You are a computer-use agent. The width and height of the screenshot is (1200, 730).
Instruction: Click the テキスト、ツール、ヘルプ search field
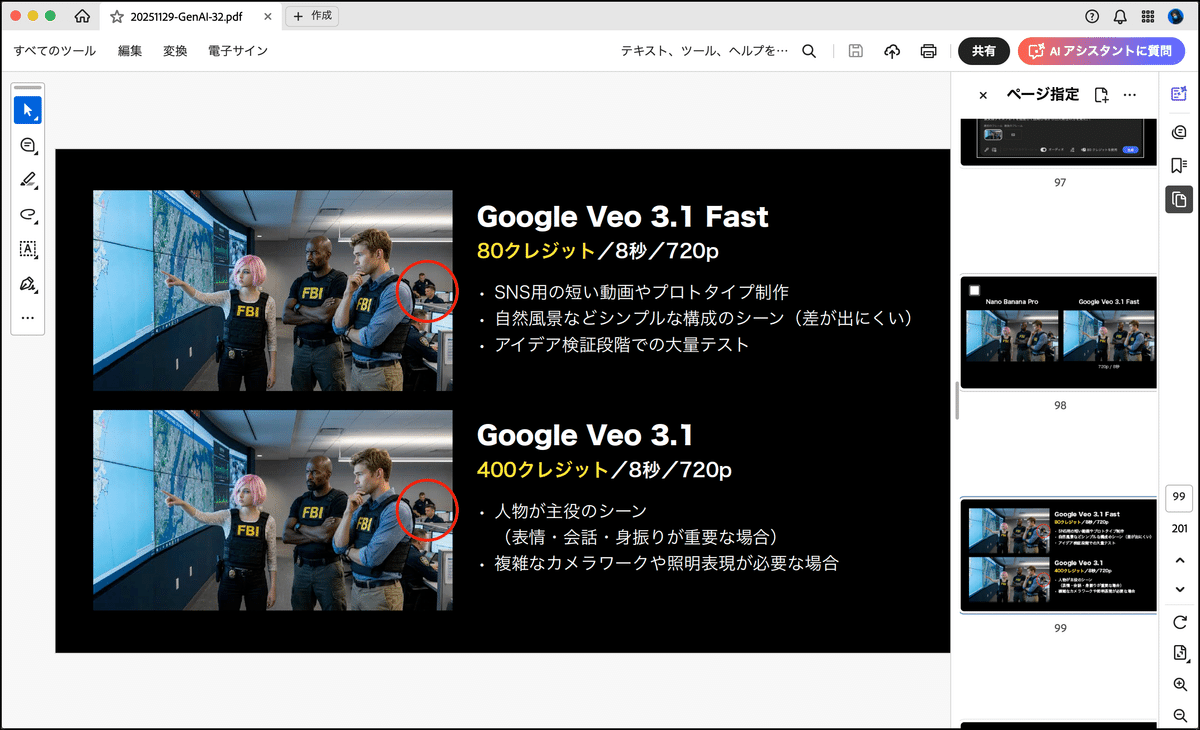[705, 51]
